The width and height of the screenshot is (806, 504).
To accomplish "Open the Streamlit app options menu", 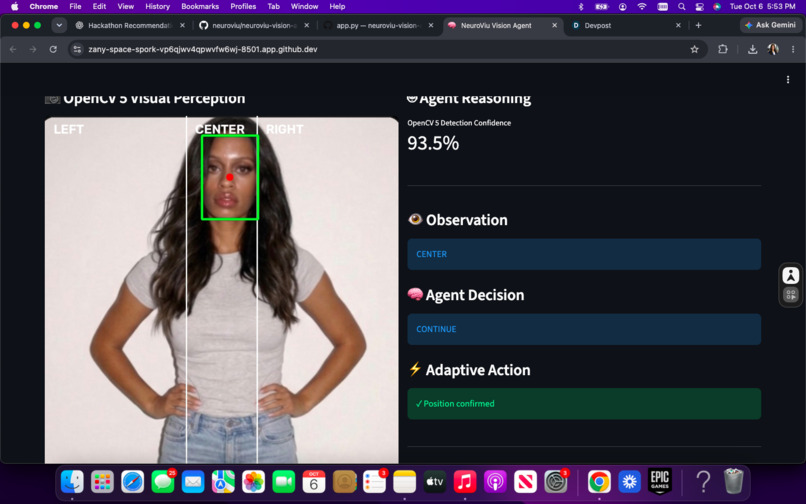I will click(x=787, y=80).
